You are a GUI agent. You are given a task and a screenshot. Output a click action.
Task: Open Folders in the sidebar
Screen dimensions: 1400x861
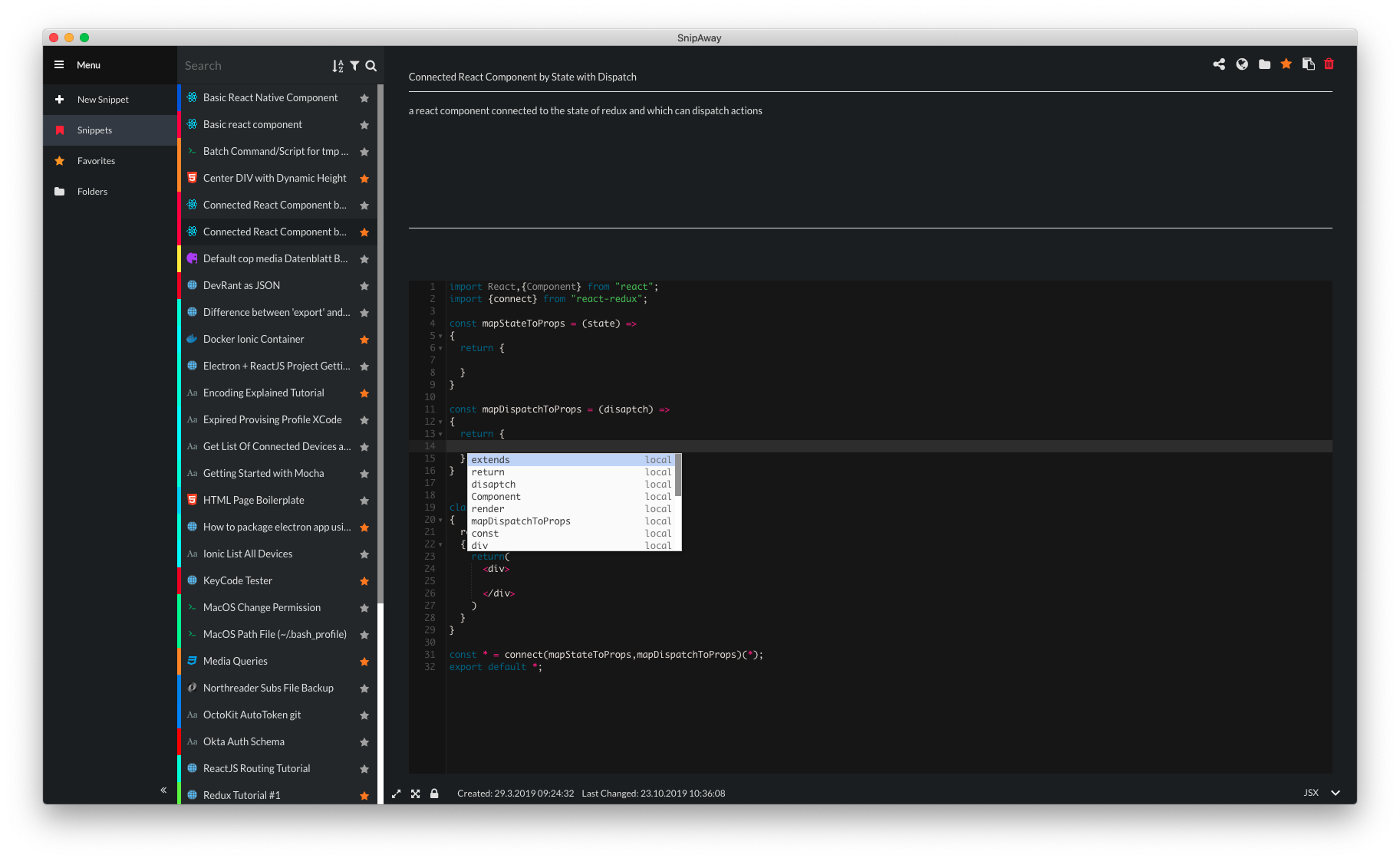[x=110, y=192]
